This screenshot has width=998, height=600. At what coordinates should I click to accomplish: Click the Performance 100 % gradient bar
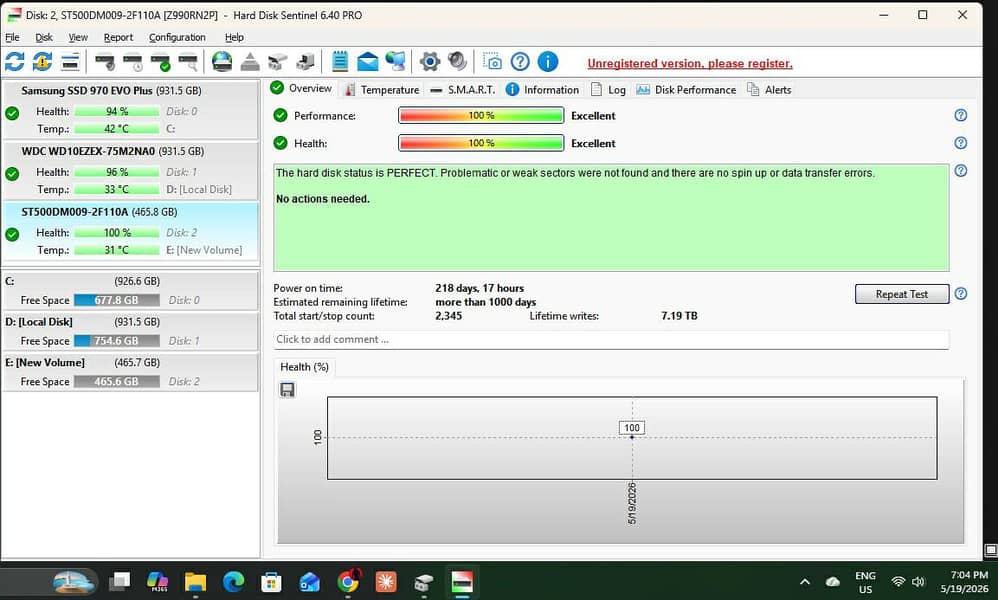pyautogui.click(x=481, y=115)
